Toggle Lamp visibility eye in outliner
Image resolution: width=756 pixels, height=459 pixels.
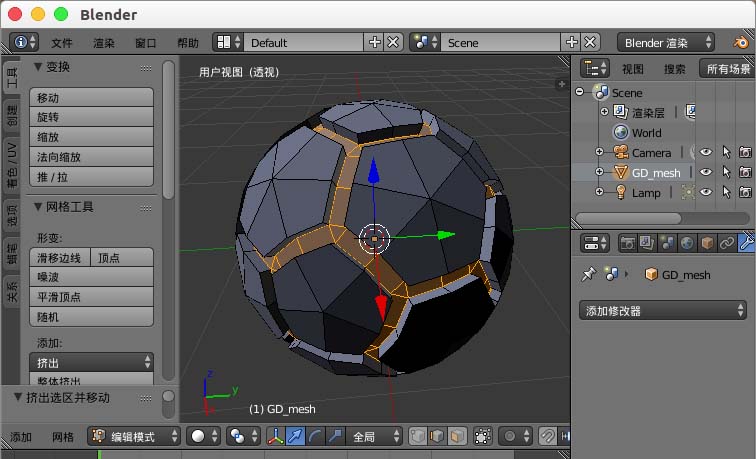pyautogui.click(x=706, y=192)
